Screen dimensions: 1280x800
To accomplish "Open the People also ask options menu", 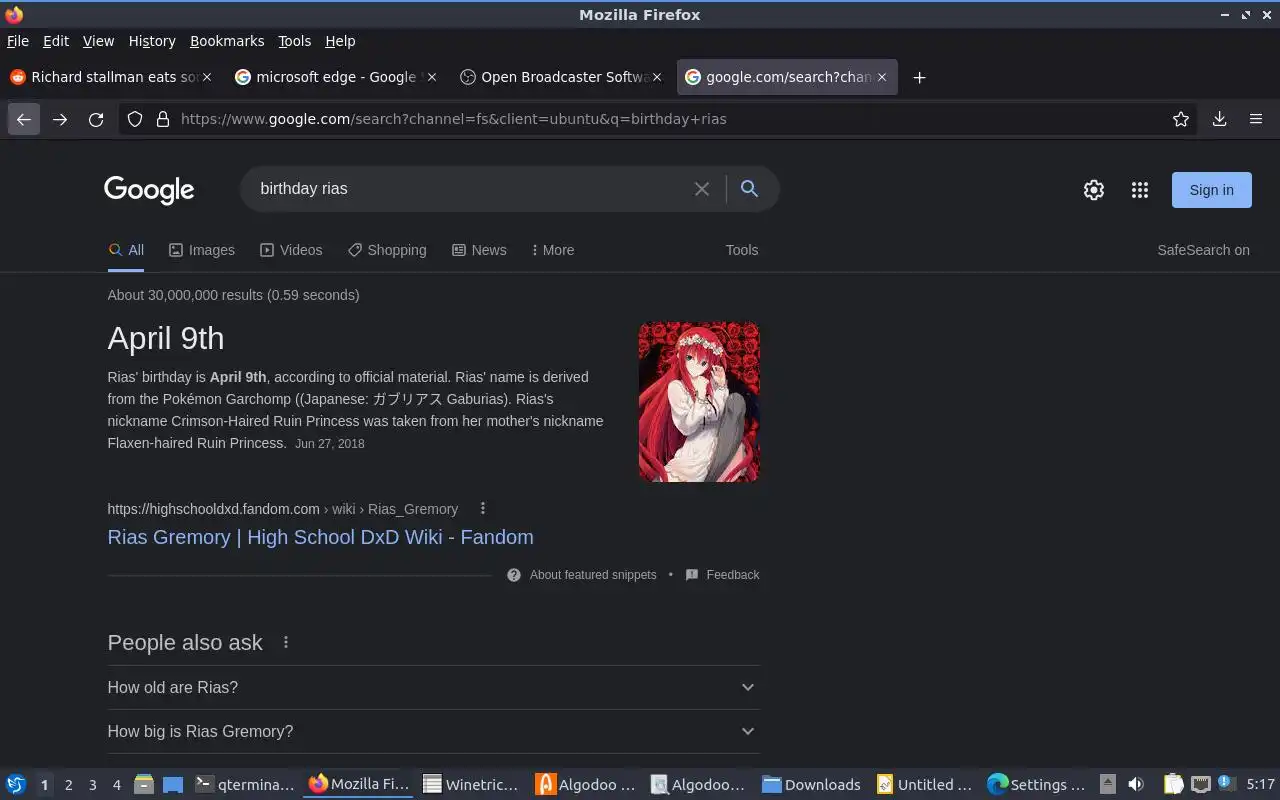I will point(286,642).
